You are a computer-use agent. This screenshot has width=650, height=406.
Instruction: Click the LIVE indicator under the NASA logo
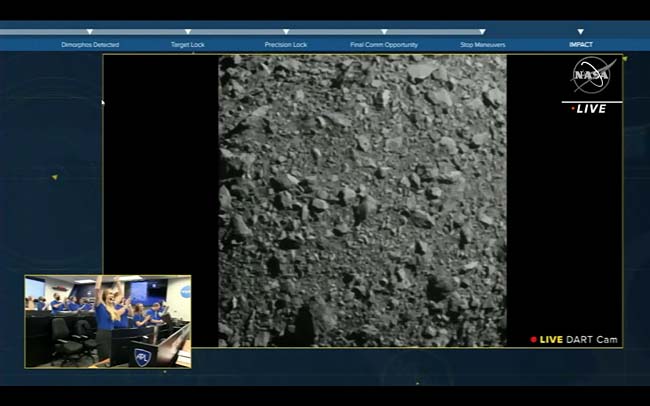coord(589,109)
